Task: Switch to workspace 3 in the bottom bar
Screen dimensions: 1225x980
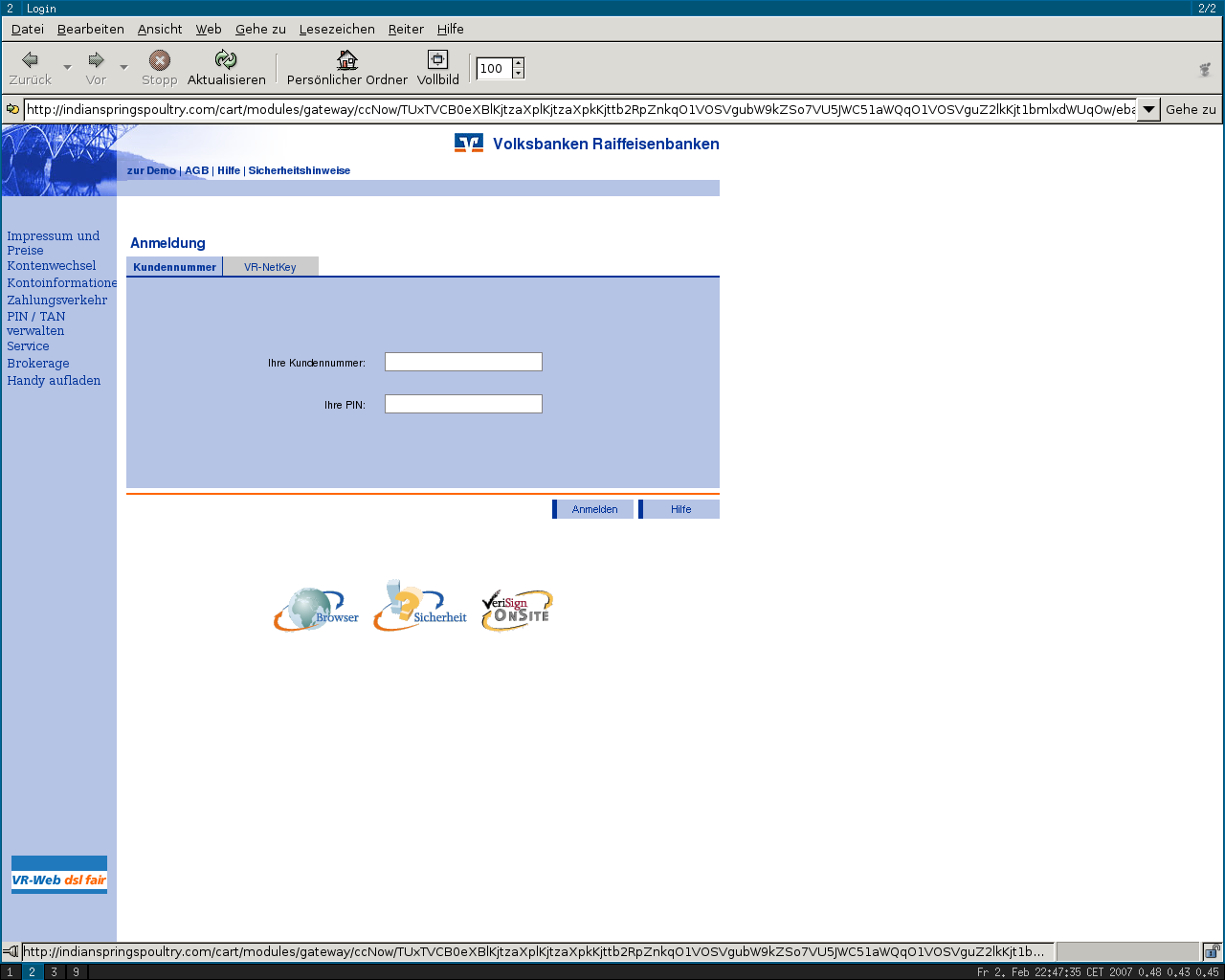Action: (x=54, y=972)
